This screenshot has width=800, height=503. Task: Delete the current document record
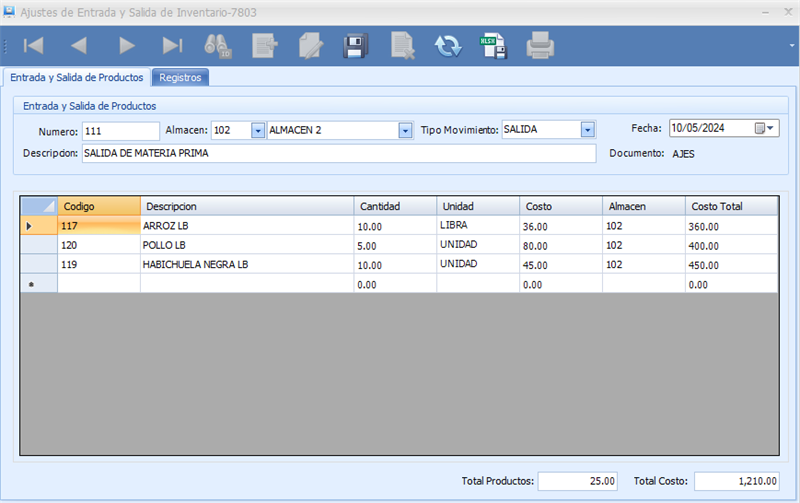[x=402, y=45]
